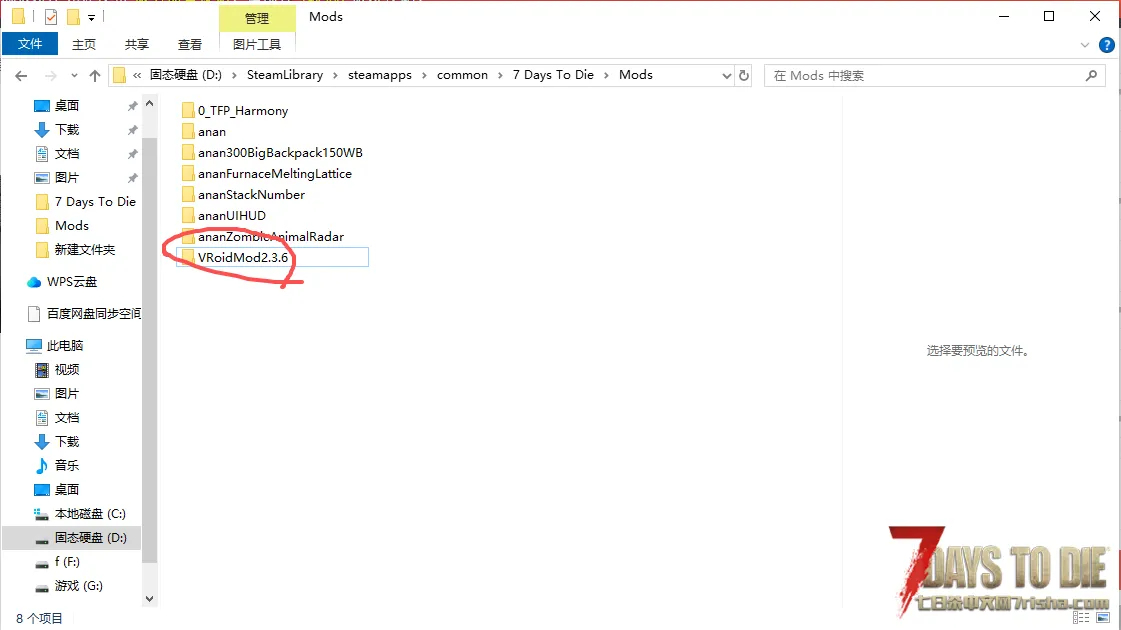The image size is (1121, 630).
Task: Click steamapps in the breadcrumb path
Action: coord(379,75)
